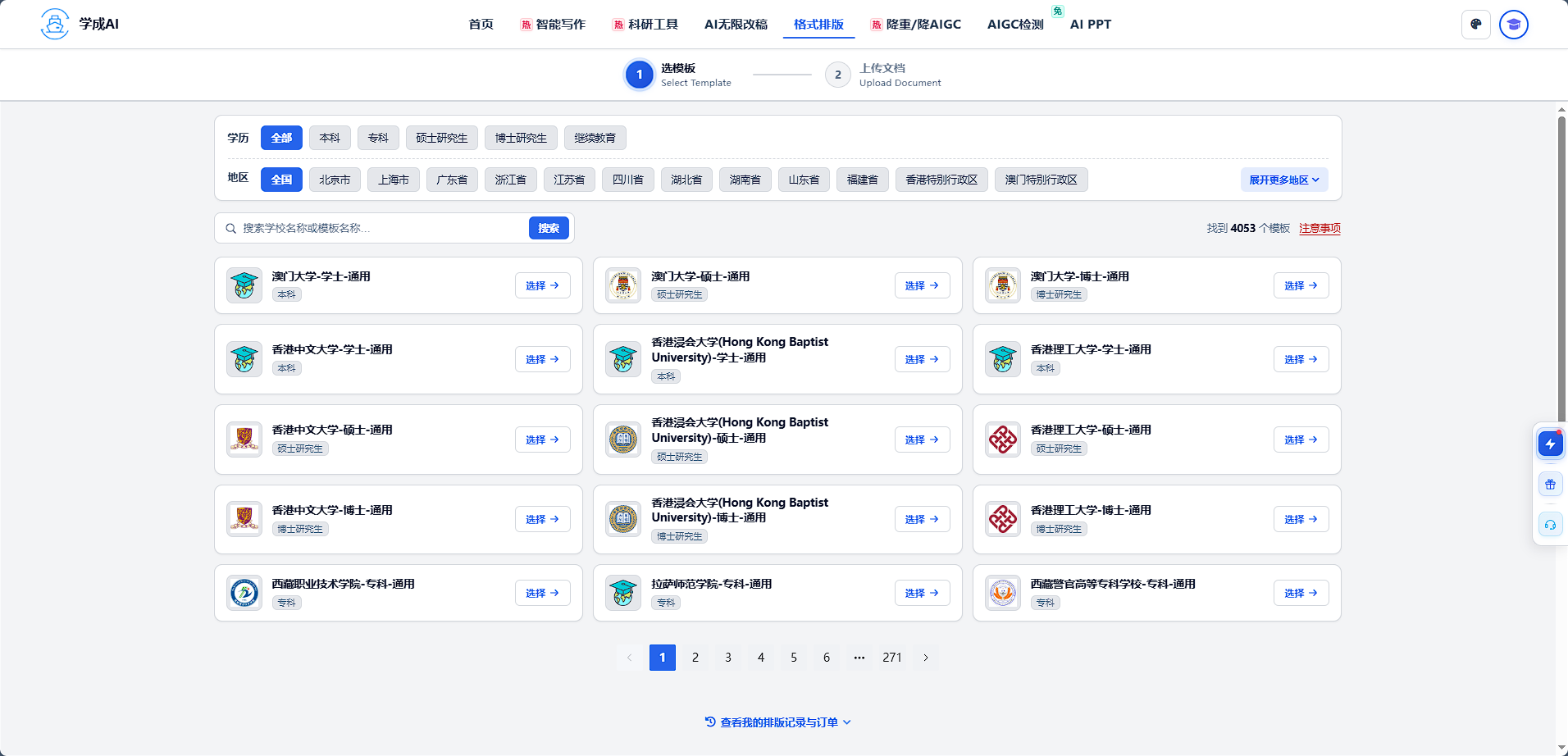Click the 香港浸会大学 硕士 school emblem

[623, 439]
